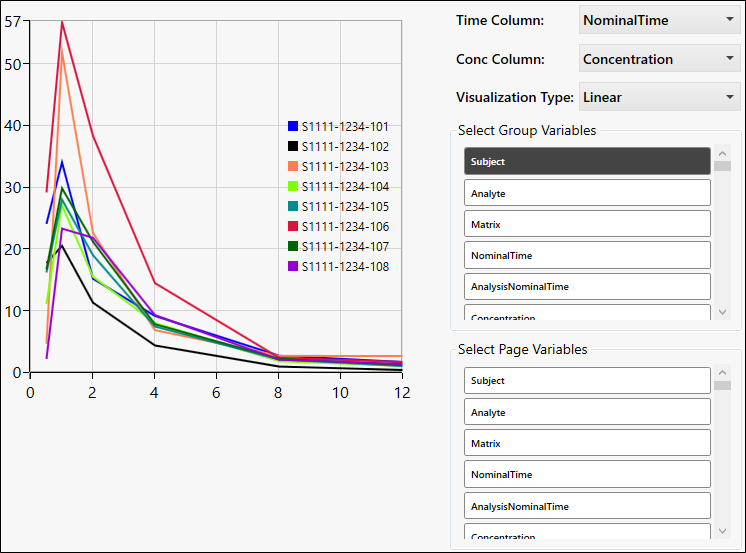Open the Time Column dropdown
The height and width of the screenshot is (553, 746).
point(659,20)
